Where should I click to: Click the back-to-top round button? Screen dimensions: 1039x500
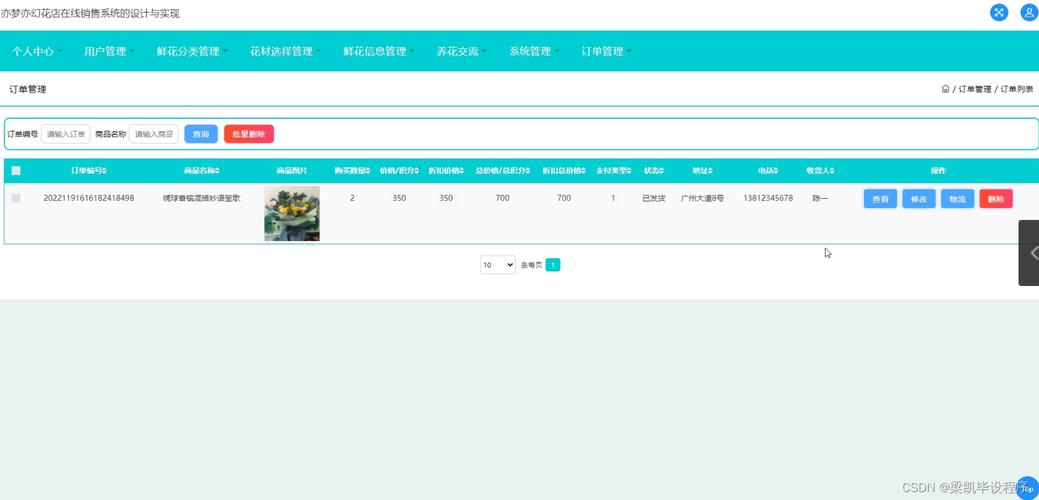point(1028,488)
